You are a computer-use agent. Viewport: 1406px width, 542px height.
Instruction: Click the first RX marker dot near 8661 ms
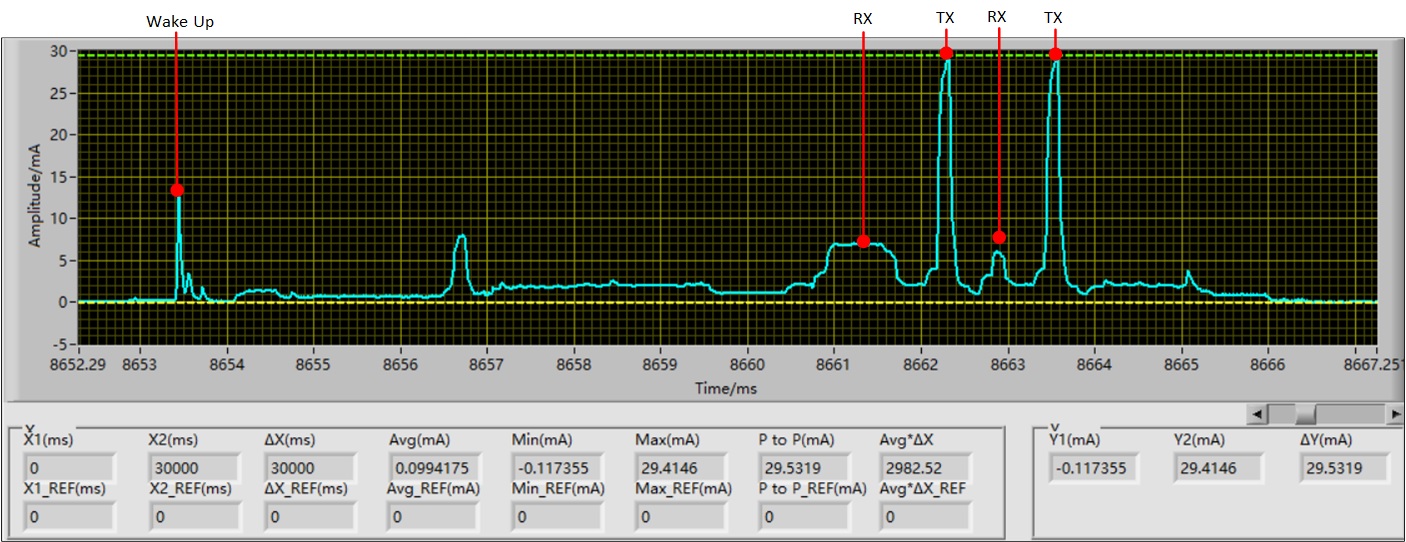point(863,241)
